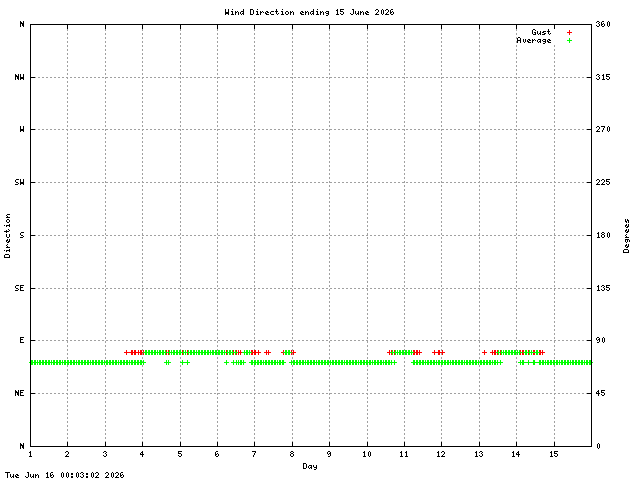Click the 'S' direction axis label
The image size is (640, 480).
coord(22,235)
